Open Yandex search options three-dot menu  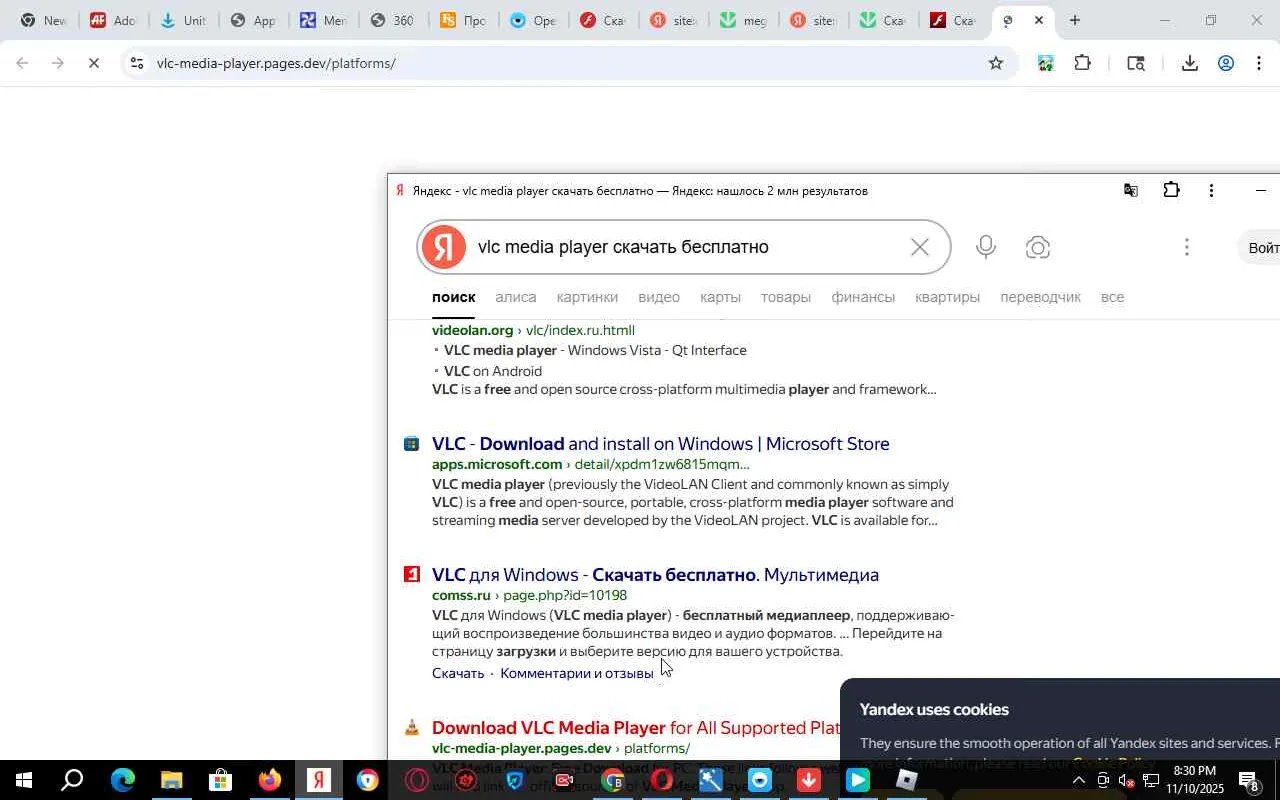(1187, 247)
